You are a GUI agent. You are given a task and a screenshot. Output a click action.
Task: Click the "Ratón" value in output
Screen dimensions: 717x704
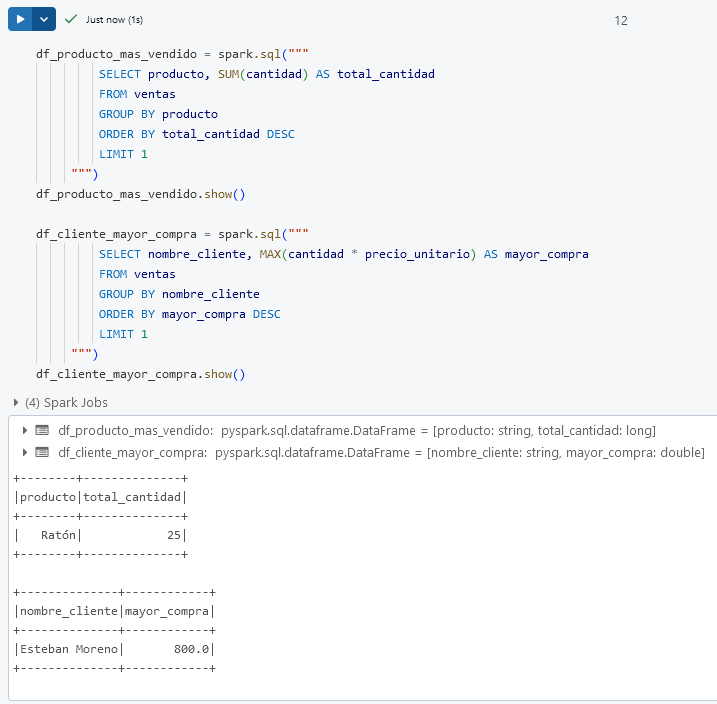pos(58,535)
